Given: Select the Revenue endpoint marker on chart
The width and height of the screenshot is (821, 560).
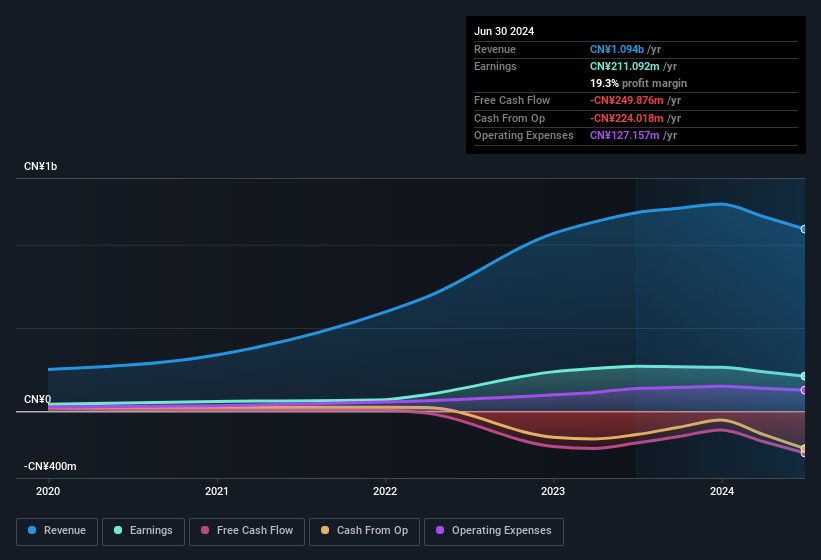Looking at the screenshot, I should (804, 229).
